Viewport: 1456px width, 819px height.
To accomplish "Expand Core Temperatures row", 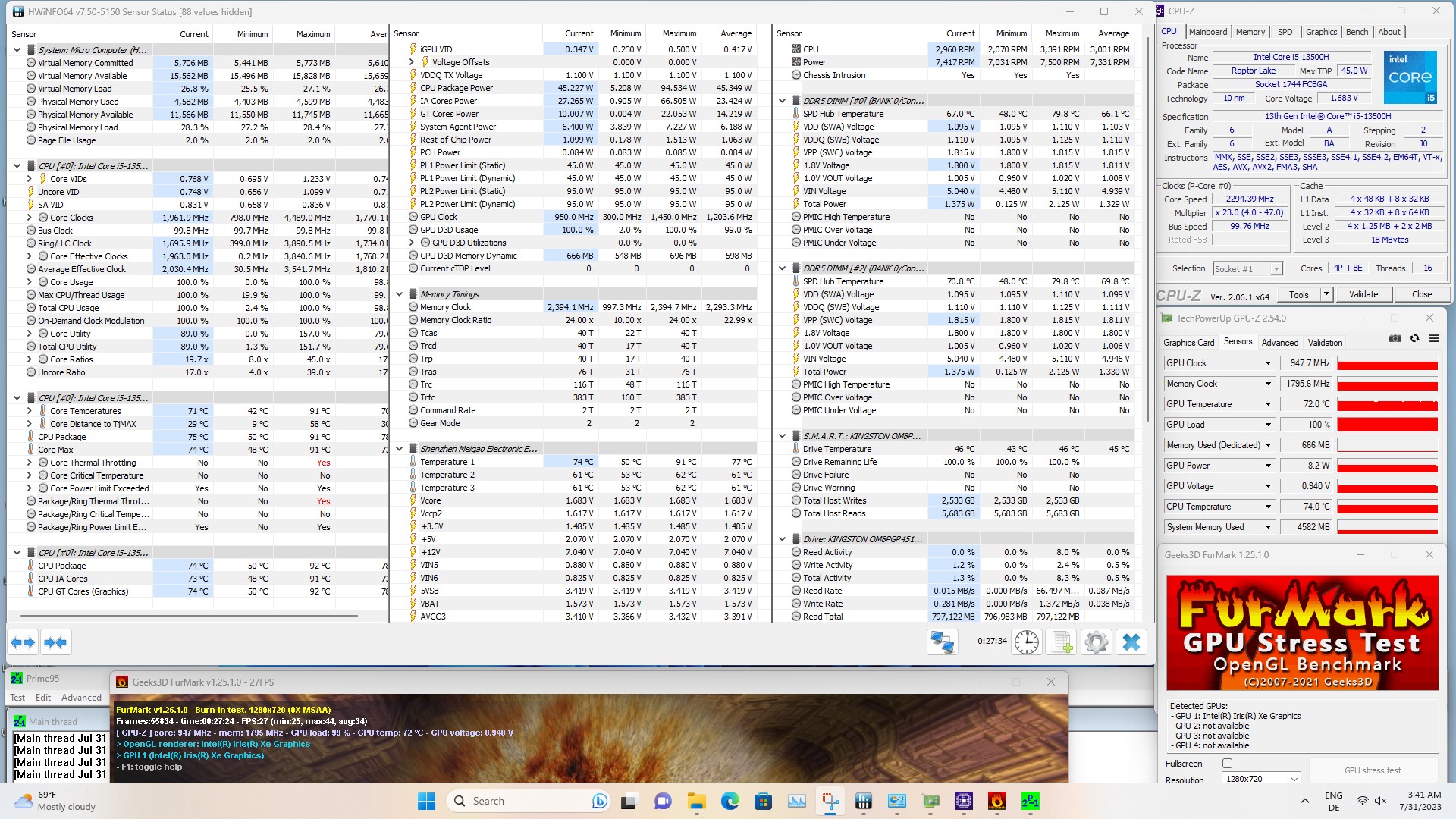I will 30,411.
